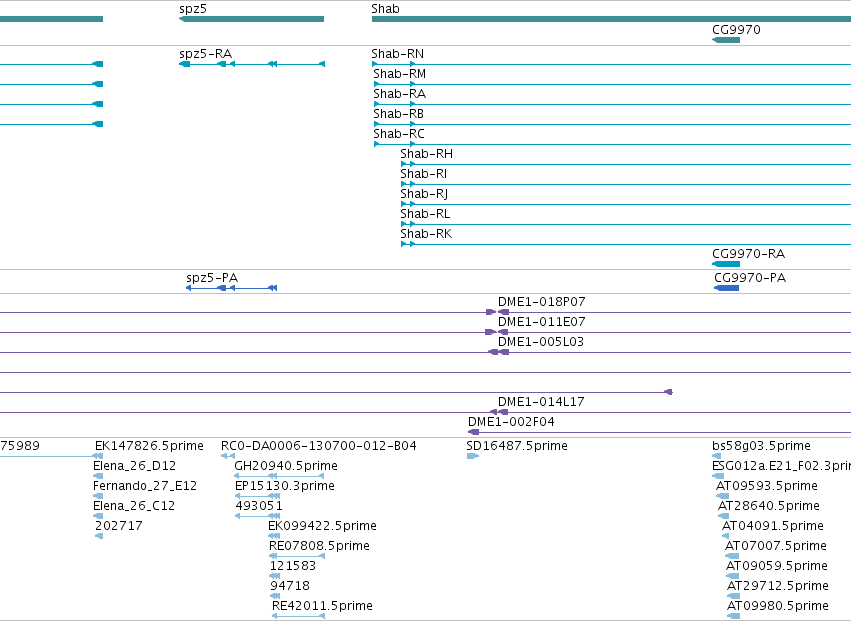Select the spz5-RA transcript label

pos(206,54)
